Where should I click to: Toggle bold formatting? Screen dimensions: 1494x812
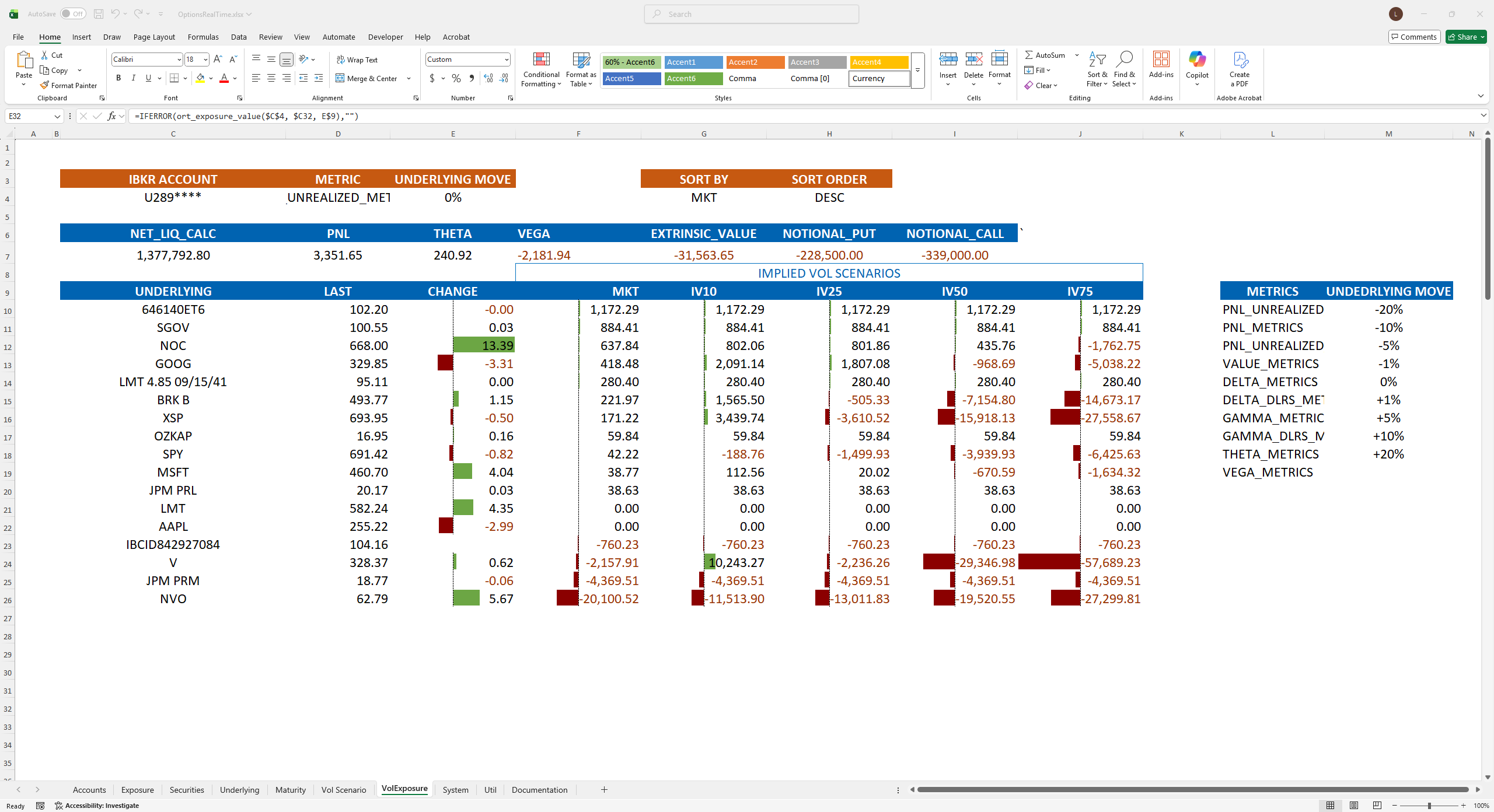click(x=118, y=78)
